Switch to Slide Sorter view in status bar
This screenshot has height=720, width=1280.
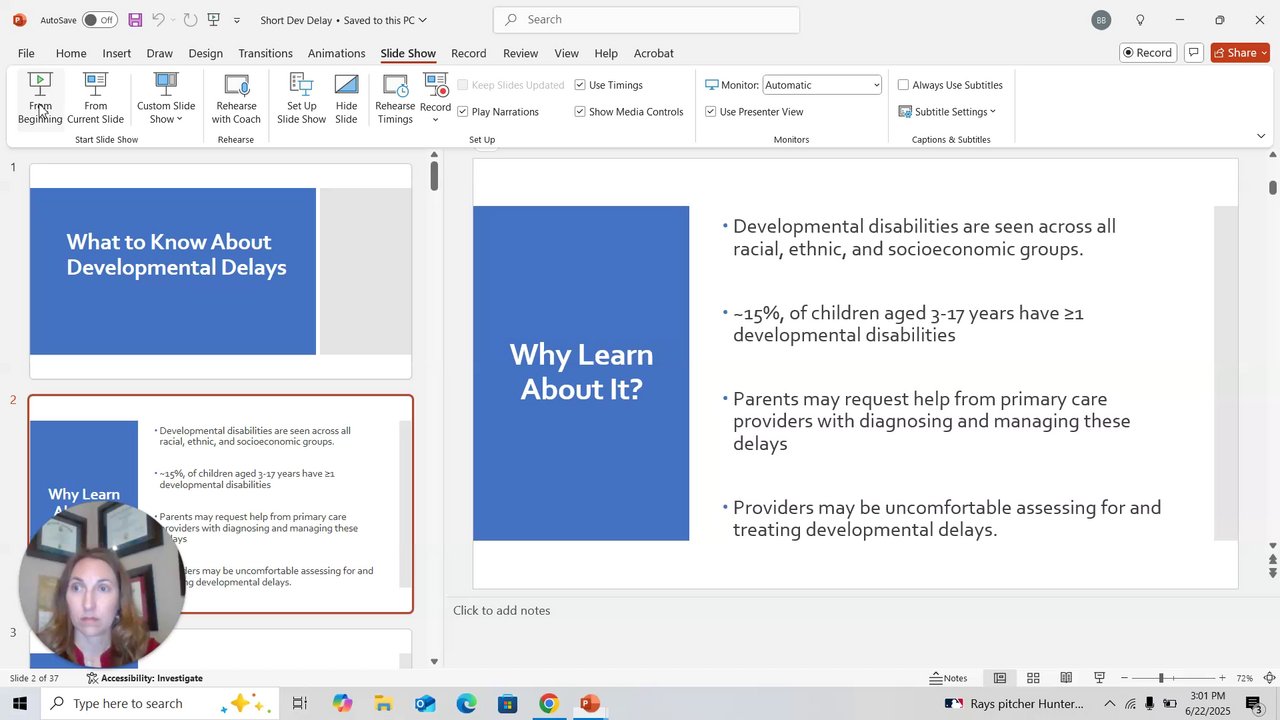1033,678
